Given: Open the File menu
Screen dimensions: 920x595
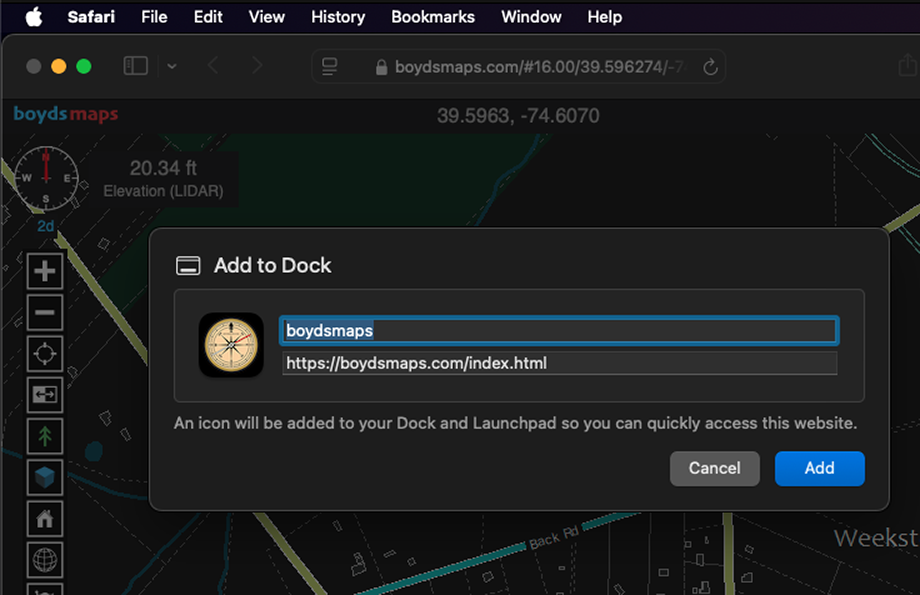Looking at the screenshot, I should pos(154,17).
